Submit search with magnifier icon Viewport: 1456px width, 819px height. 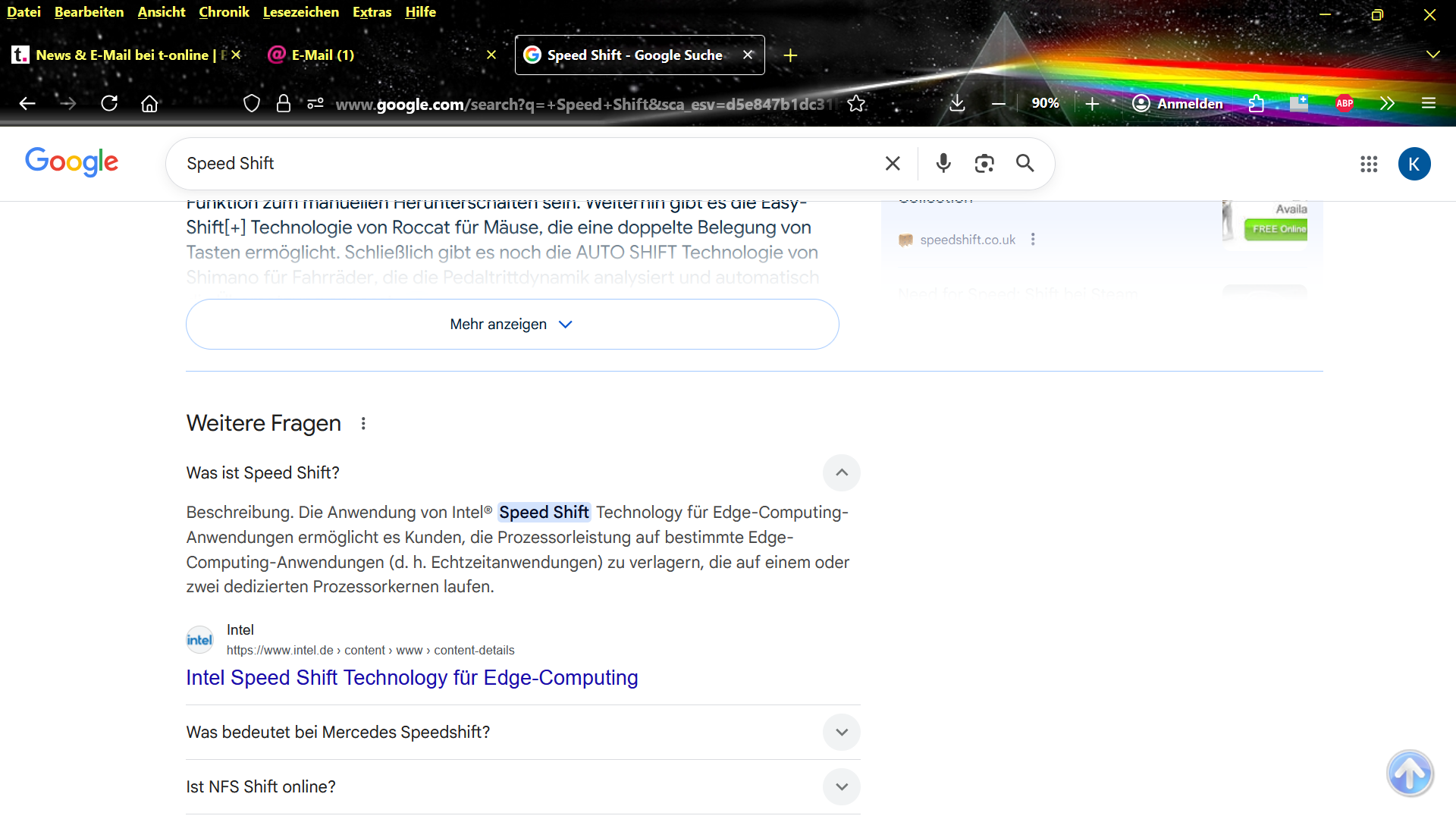1025,164
